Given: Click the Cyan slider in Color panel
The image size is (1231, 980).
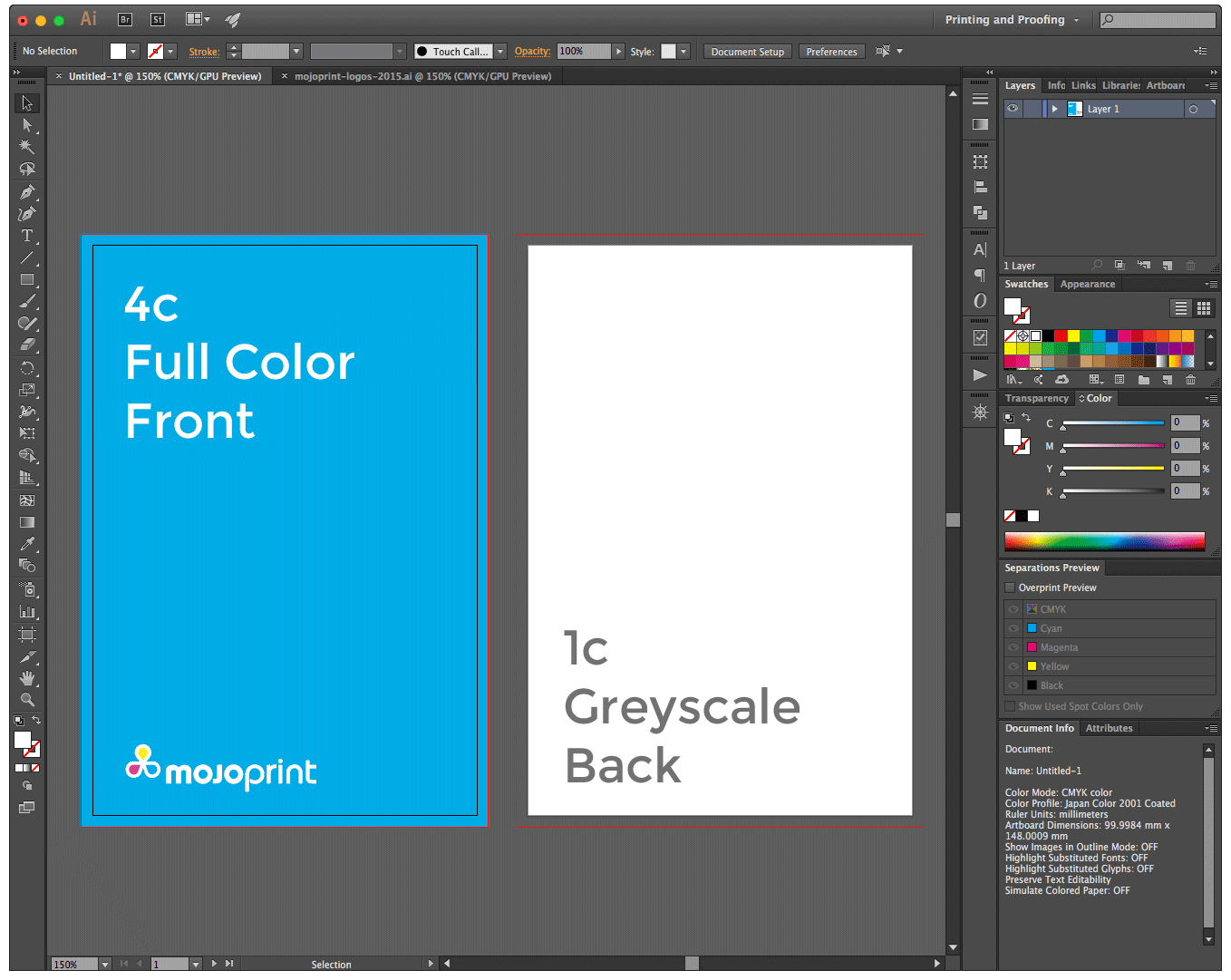Looking at the screenshot, I should point(1112,423).
